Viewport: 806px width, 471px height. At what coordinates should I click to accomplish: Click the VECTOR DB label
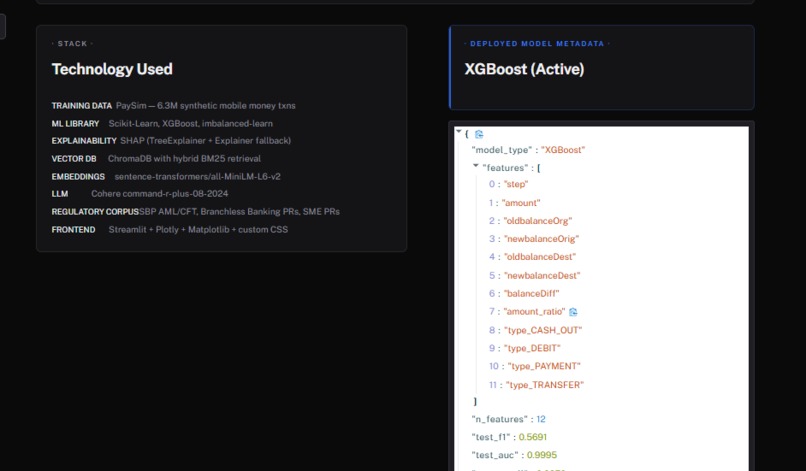click(74, 158)
